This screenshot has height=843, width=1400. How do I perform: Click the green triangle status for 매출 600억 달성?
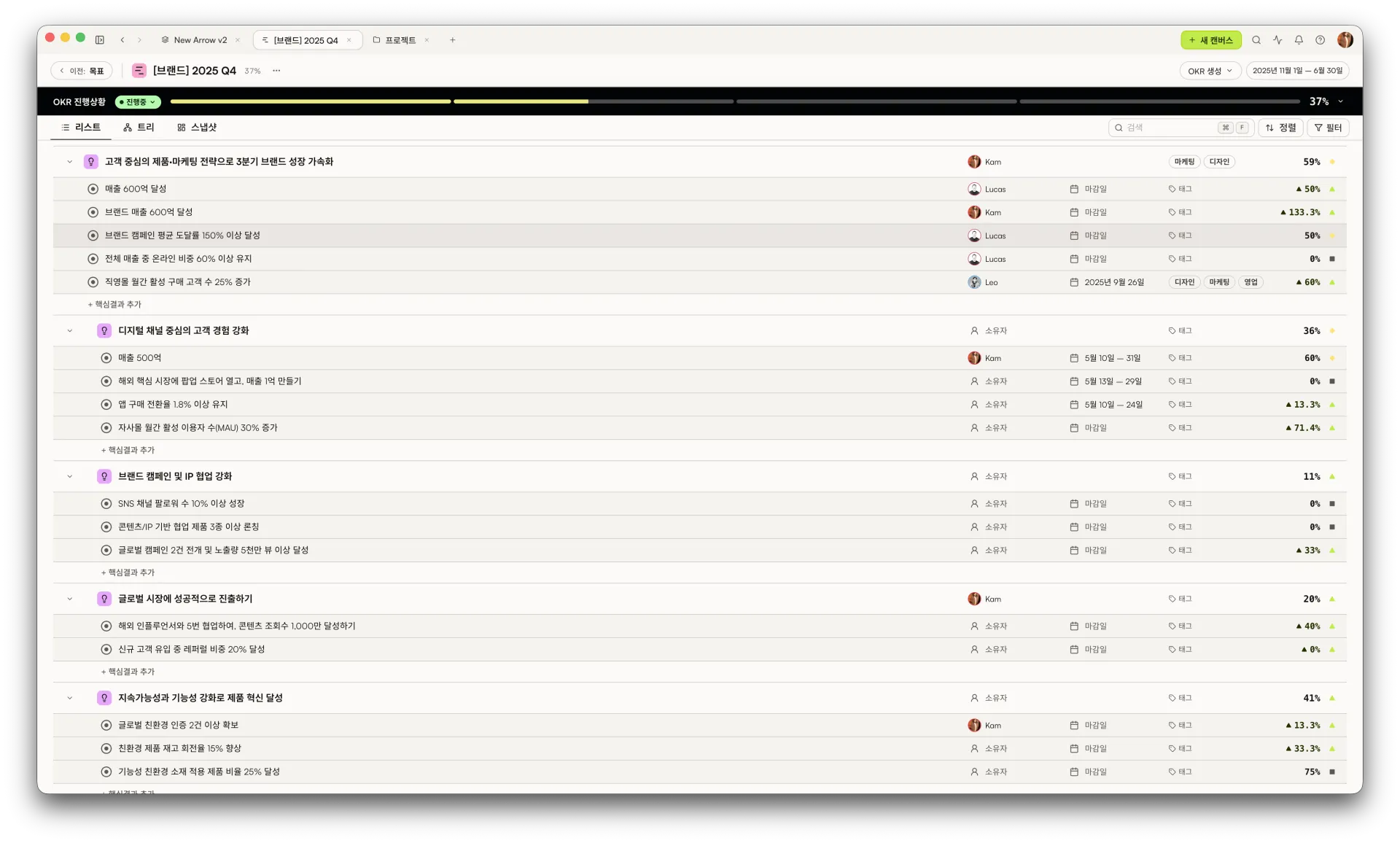(x=1332, y=189)
